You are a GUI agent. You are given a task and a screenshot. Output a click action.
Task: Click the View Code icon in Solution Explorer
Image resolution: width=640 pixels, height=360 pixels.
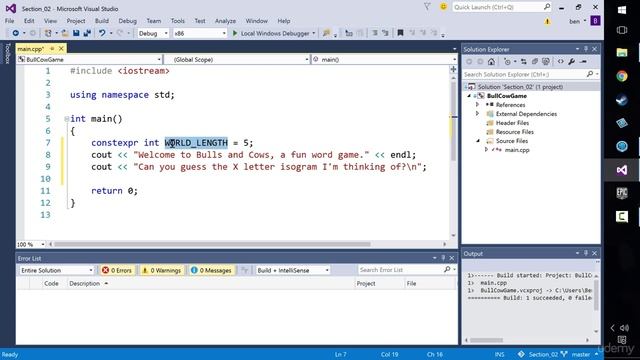[561, 62]
